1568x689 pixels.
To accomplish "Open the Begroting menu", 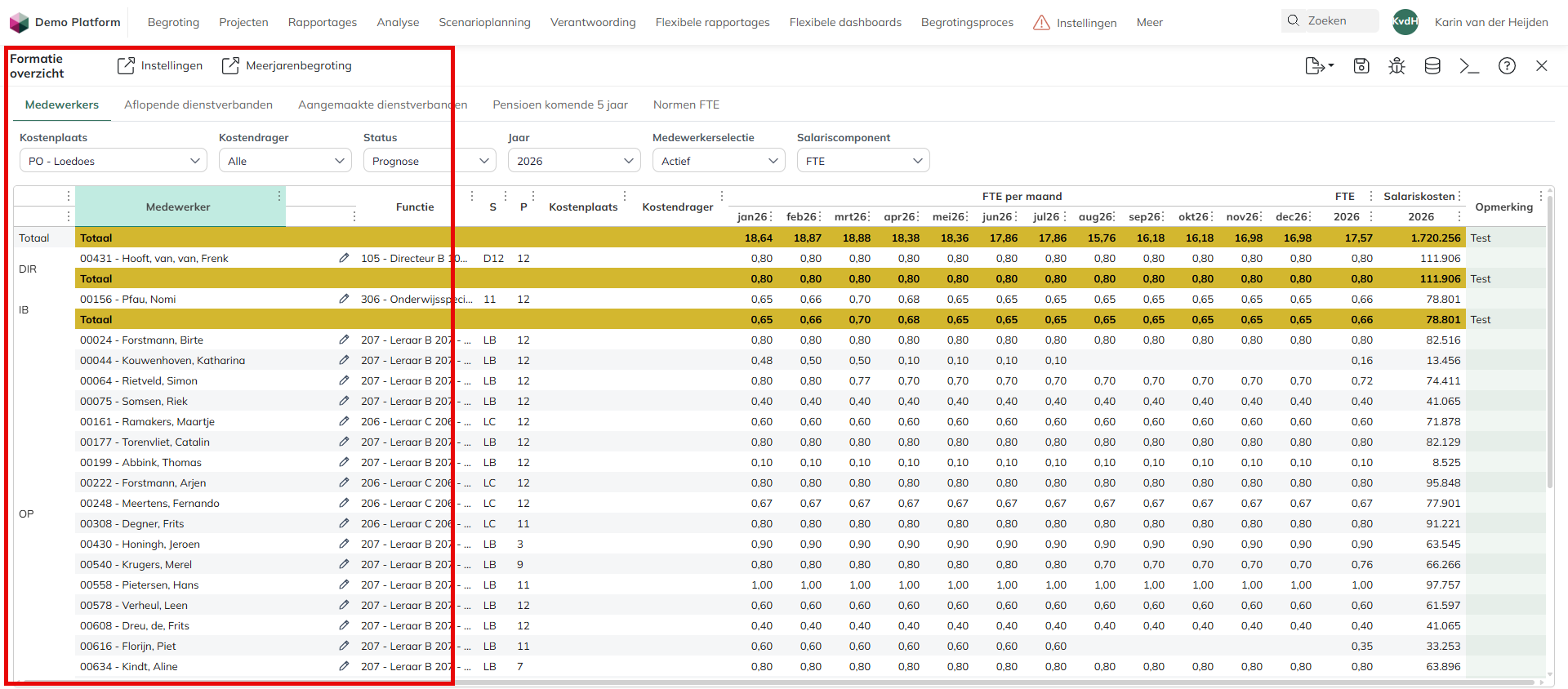I will click(173, 22).
